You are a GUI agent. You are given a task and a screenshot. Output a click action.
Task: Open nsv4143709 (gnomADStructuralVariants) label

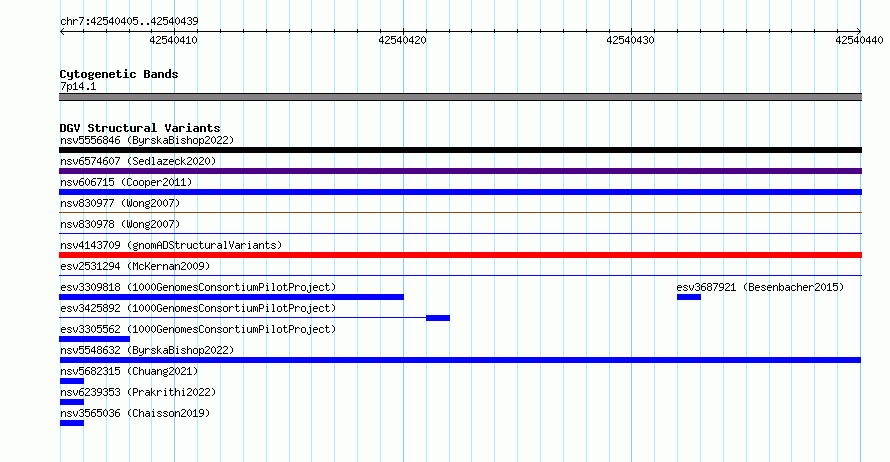(x=171, y=245)
